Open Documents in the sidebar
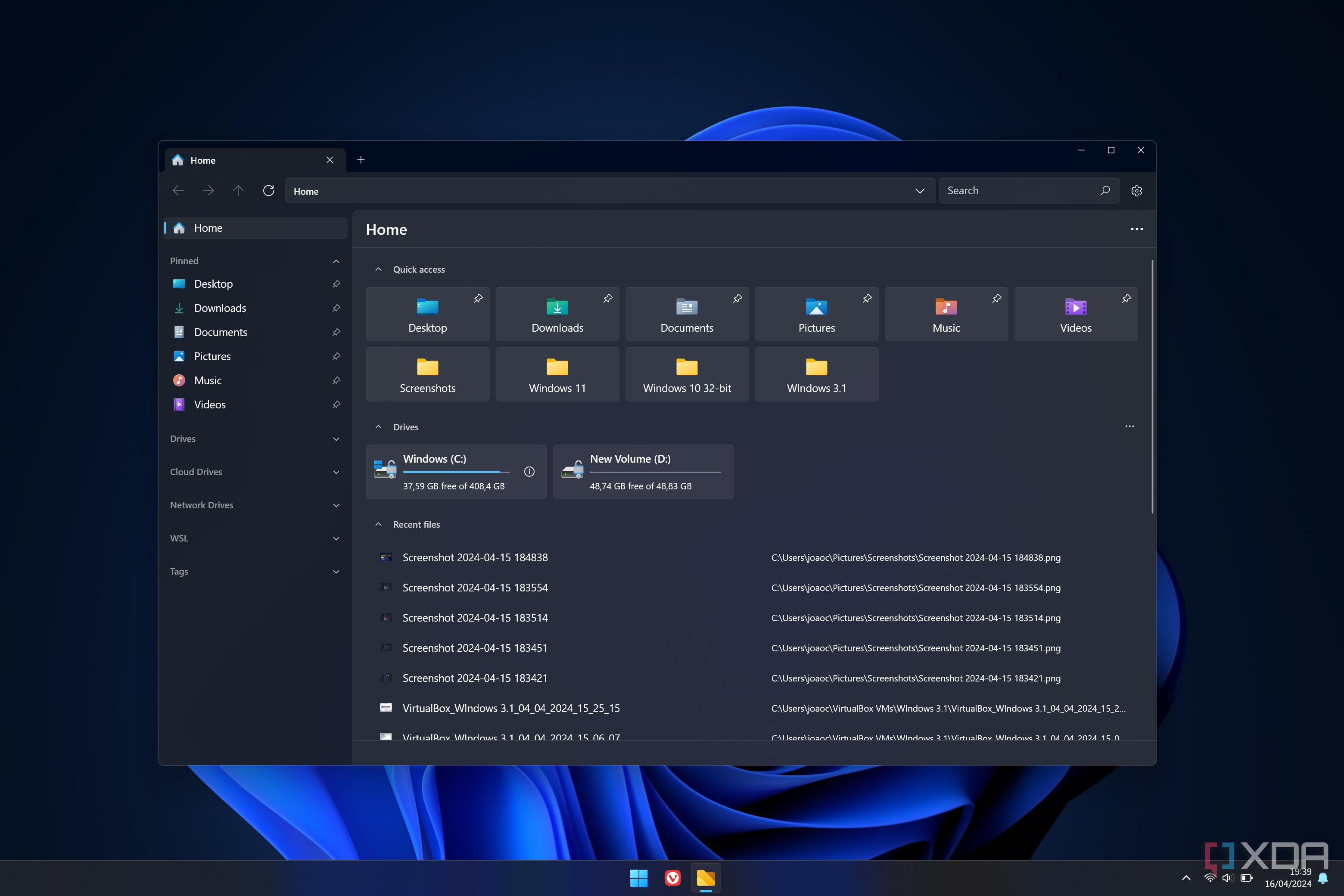 (255, 332)
